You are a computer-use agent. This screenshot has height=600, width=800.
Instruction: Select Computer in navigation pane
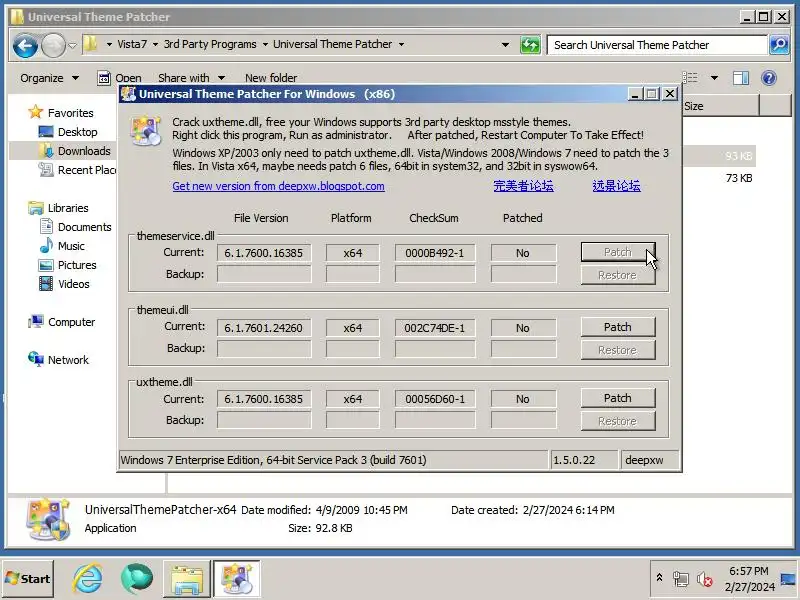[x=62, y=322]
